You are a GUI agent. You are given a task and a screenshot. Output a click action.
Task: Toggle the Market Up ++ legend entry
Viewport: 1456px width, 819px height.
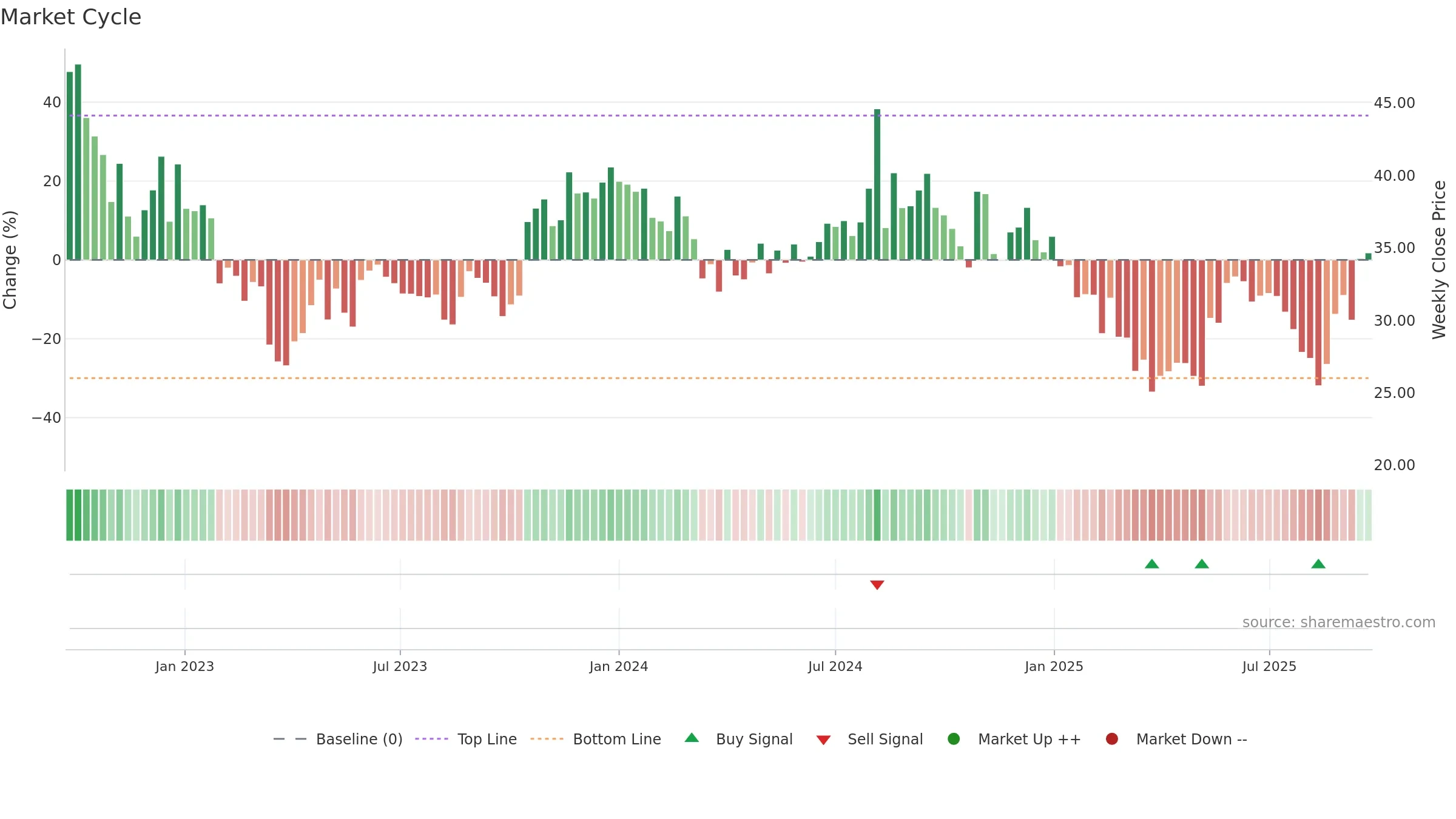pos(1014,739)
